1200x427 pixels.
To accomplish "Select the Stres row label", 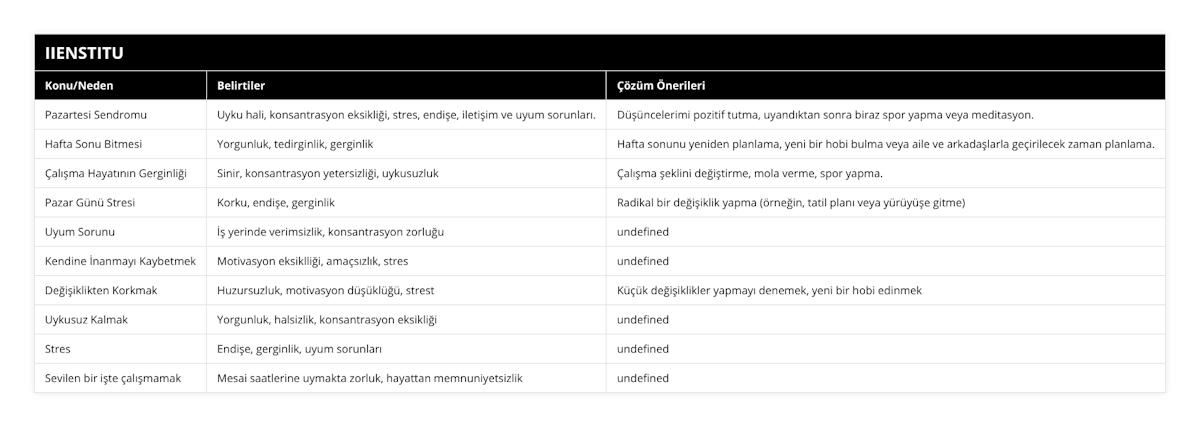I will (x=120, y=349).
